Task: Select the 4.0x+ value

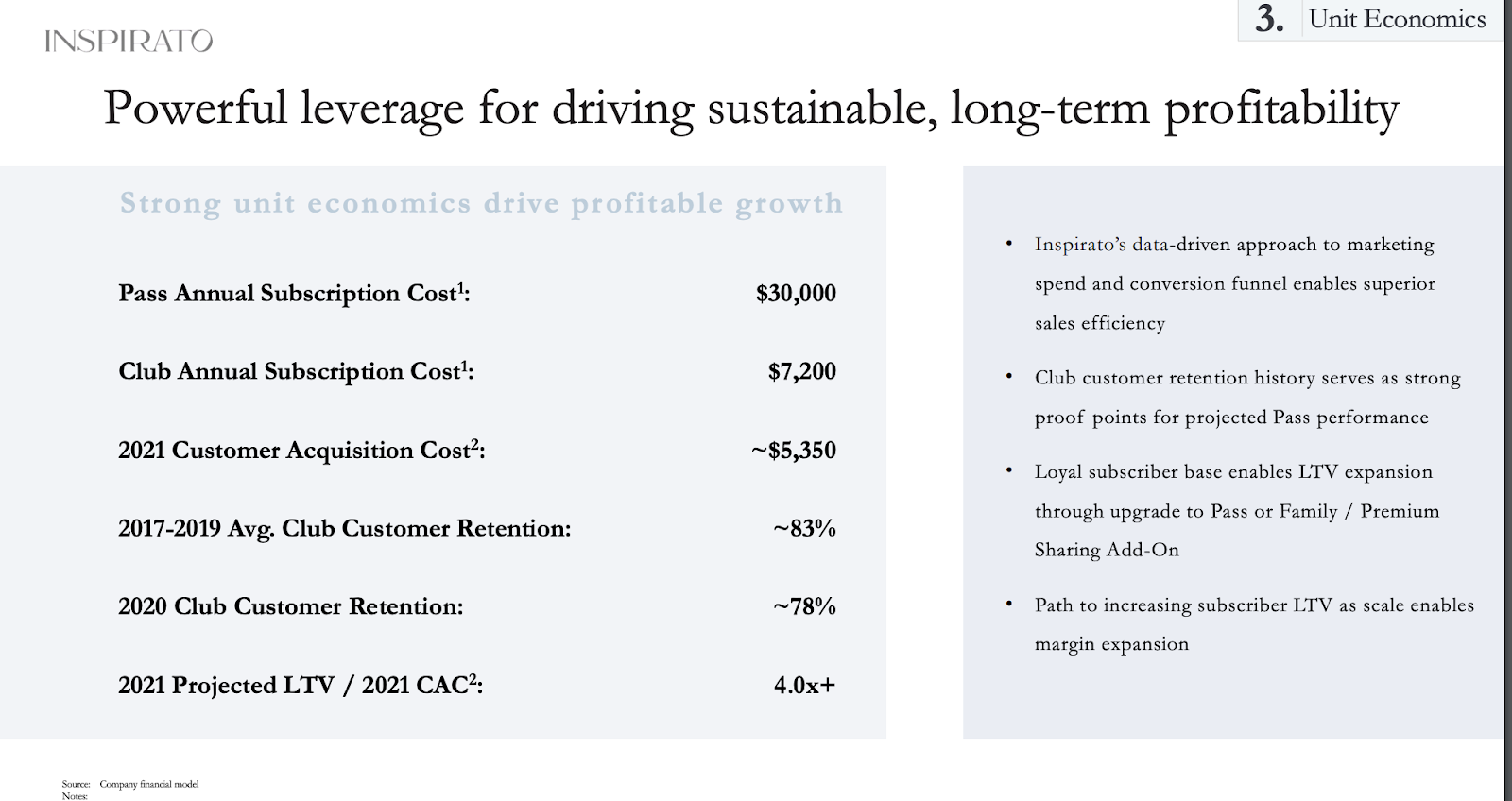Action: pos(805,685)
